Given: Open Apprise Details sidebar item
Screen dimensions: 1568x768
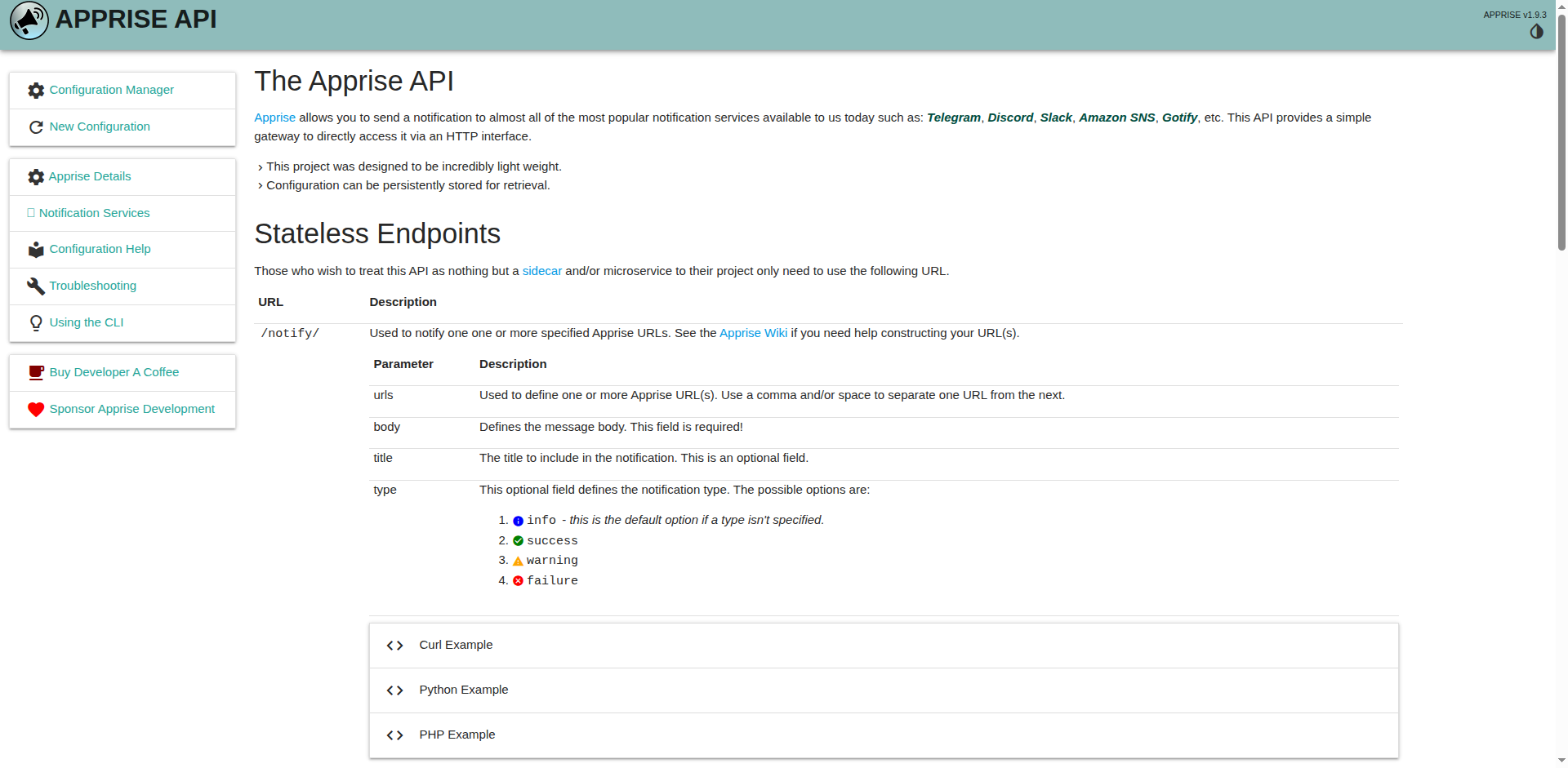Looking at the screenshot, I should pos(122,176).
